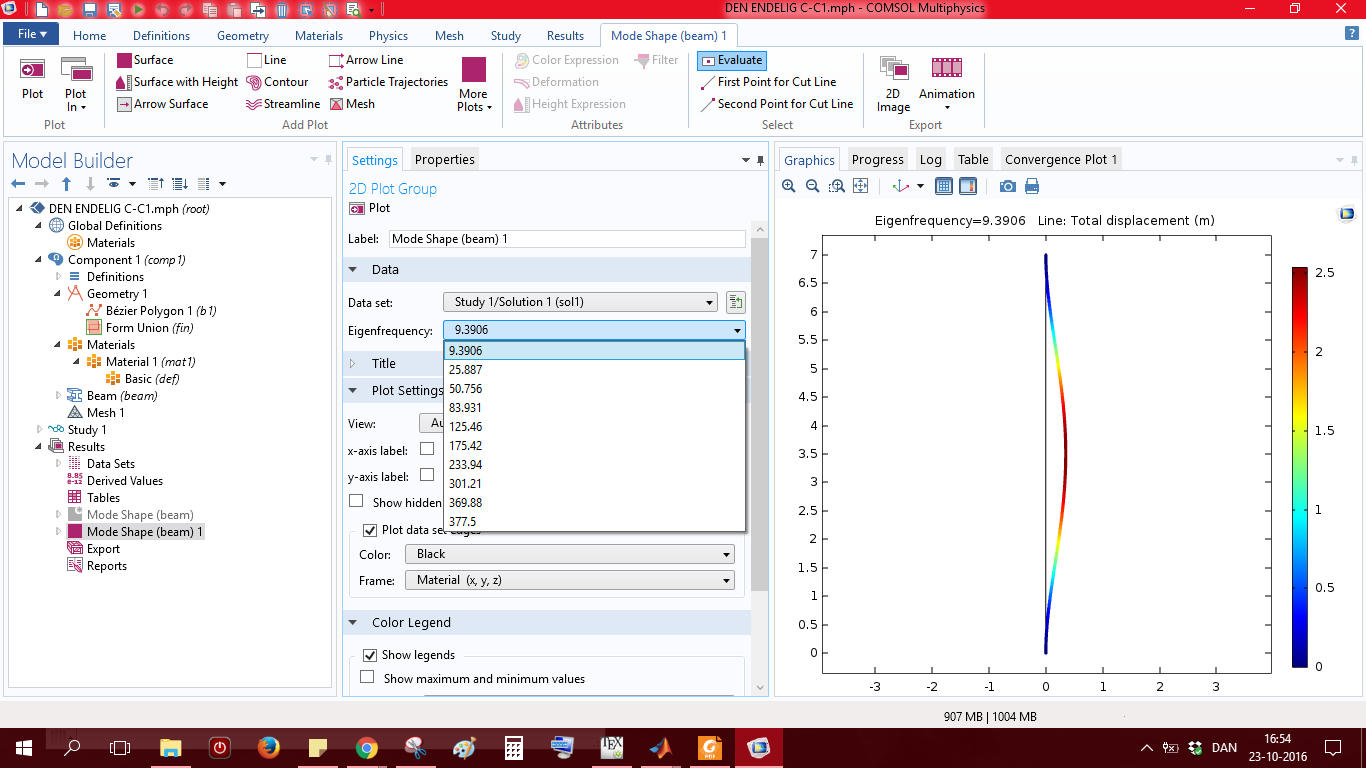Image resolution: width=1366 pixels, height=768 pixels.
Task: Open the Data set dropdown
Action: pyautogui.click(x=580, y=302)
